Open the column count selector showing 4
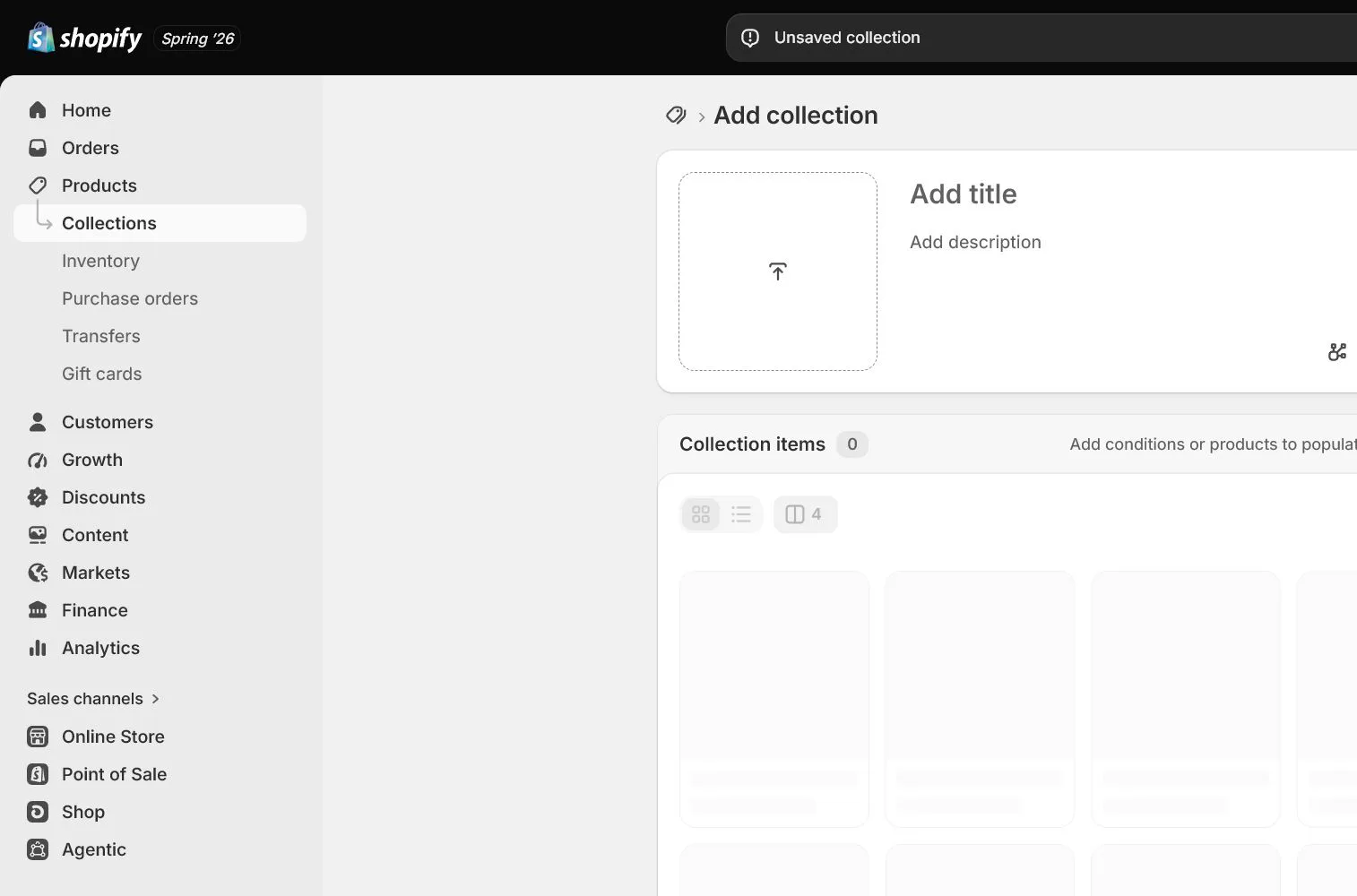This screenshot has height=896, width=1357. coord(805,514)
